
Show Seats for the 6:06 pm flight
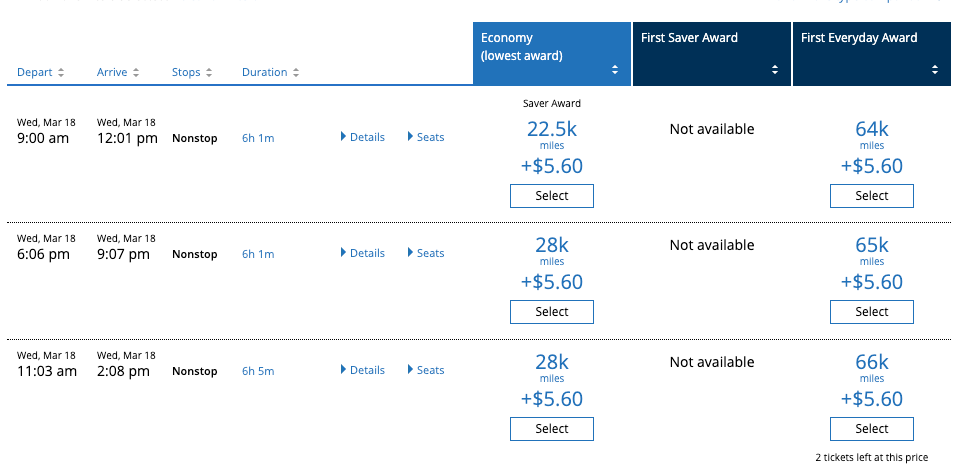pyautogui.click(x=426, y=253)
